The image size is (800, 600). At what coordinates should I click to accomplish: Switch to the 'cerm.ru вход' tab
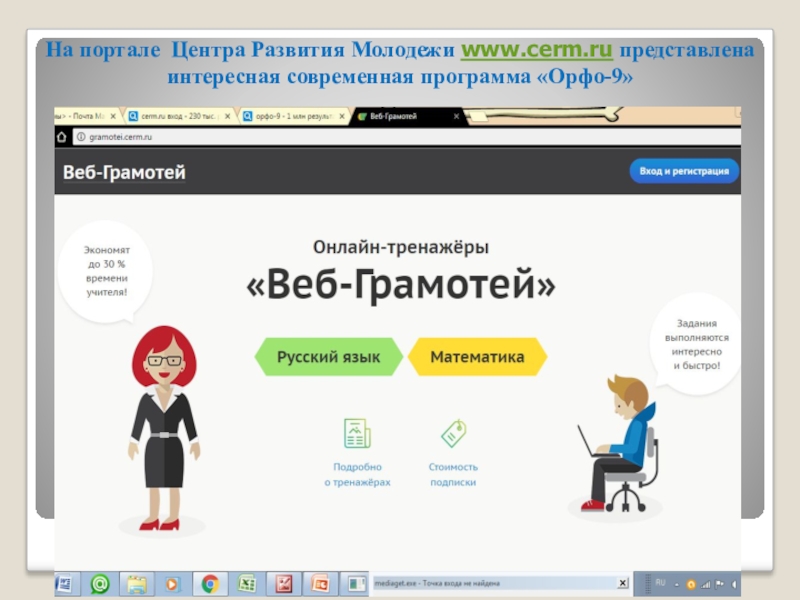pyautogui.click(x=180, y=116)
